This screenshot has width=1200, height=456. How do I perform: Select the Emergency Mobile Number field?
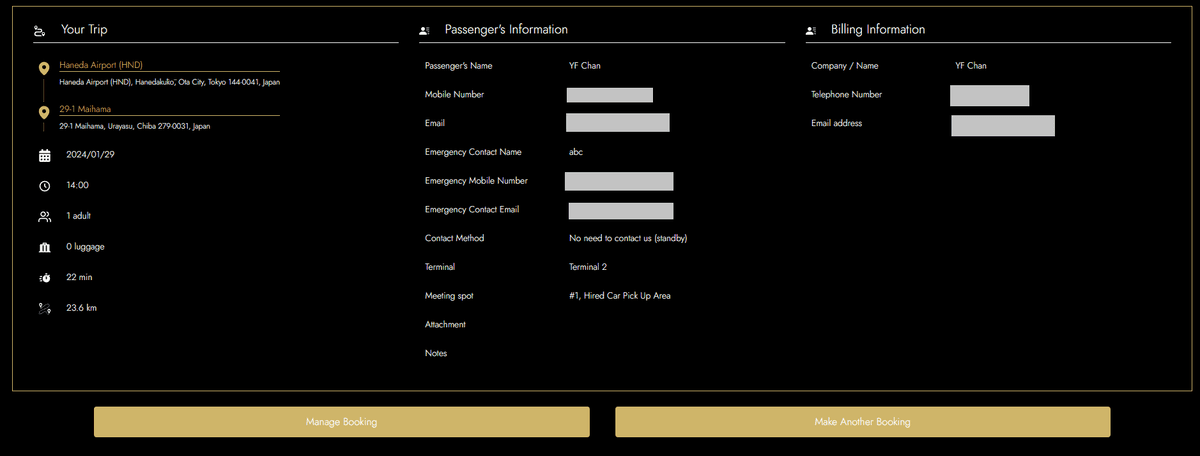click(x=618, y=181)
